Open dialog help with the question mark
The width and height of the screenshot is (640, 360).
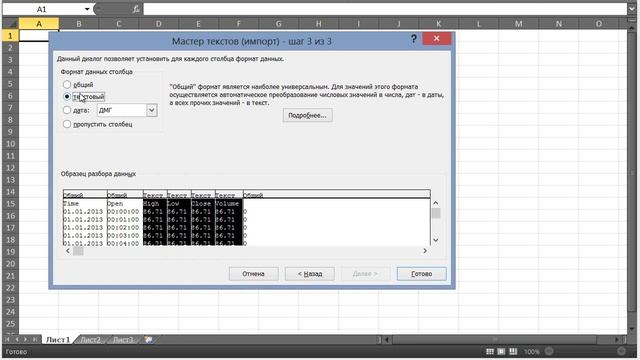(x=413, y=39)
